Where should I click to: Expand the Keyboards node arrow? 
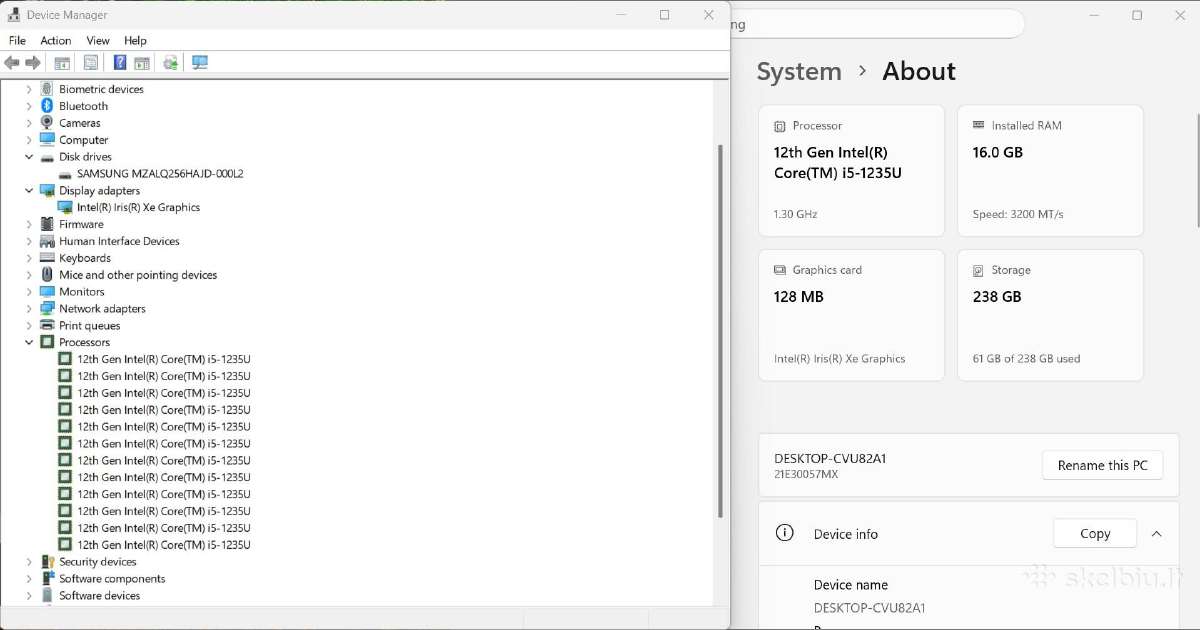[x=29, y=258]
